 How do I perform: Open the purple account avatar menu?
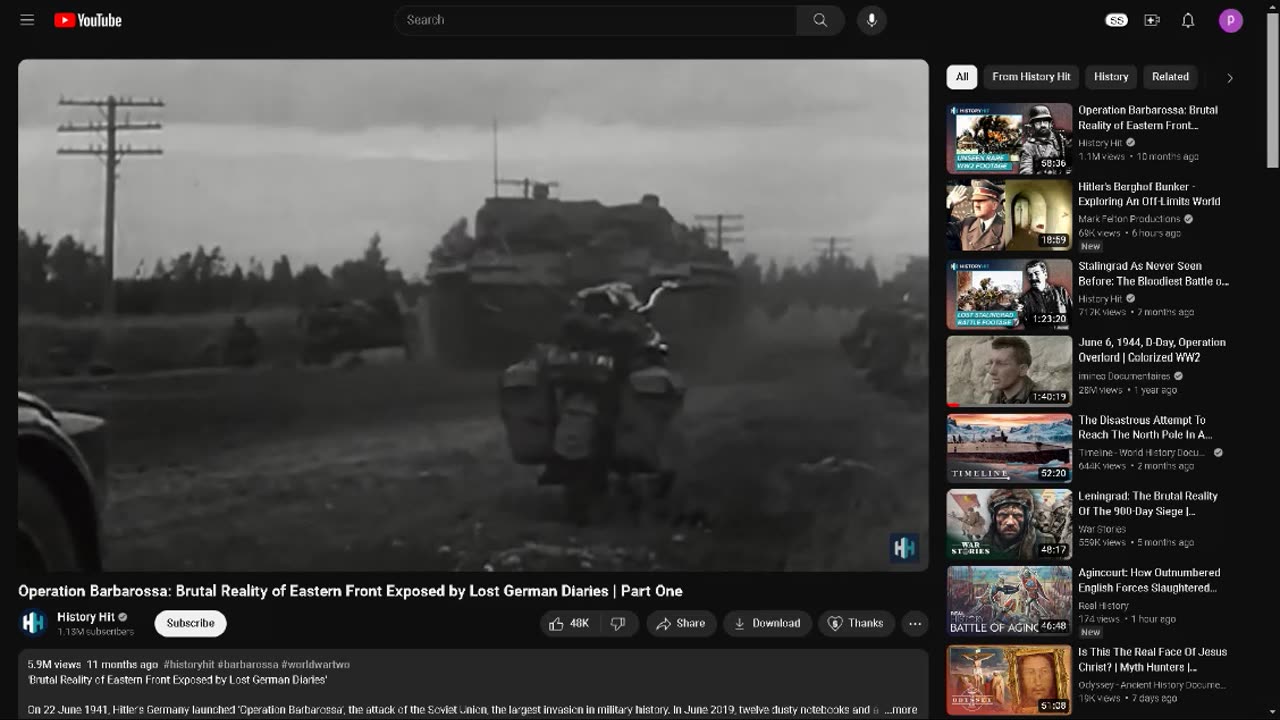[1230, 20]
